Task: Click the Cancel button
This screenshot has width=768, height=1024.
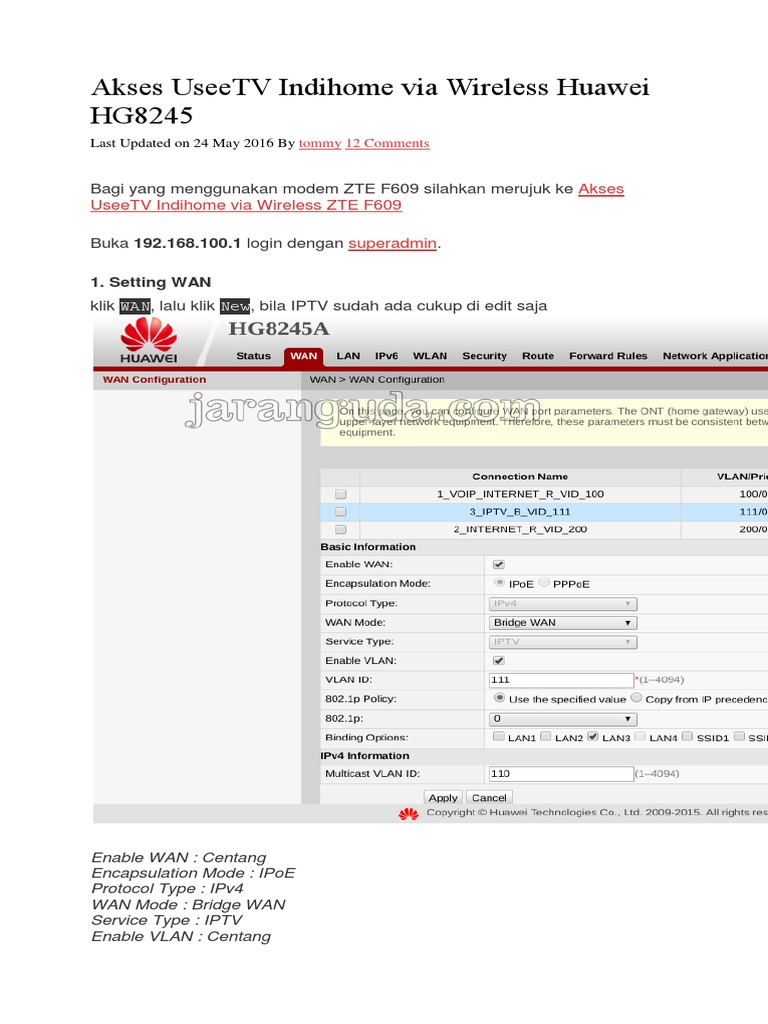Action: [489, 797]
